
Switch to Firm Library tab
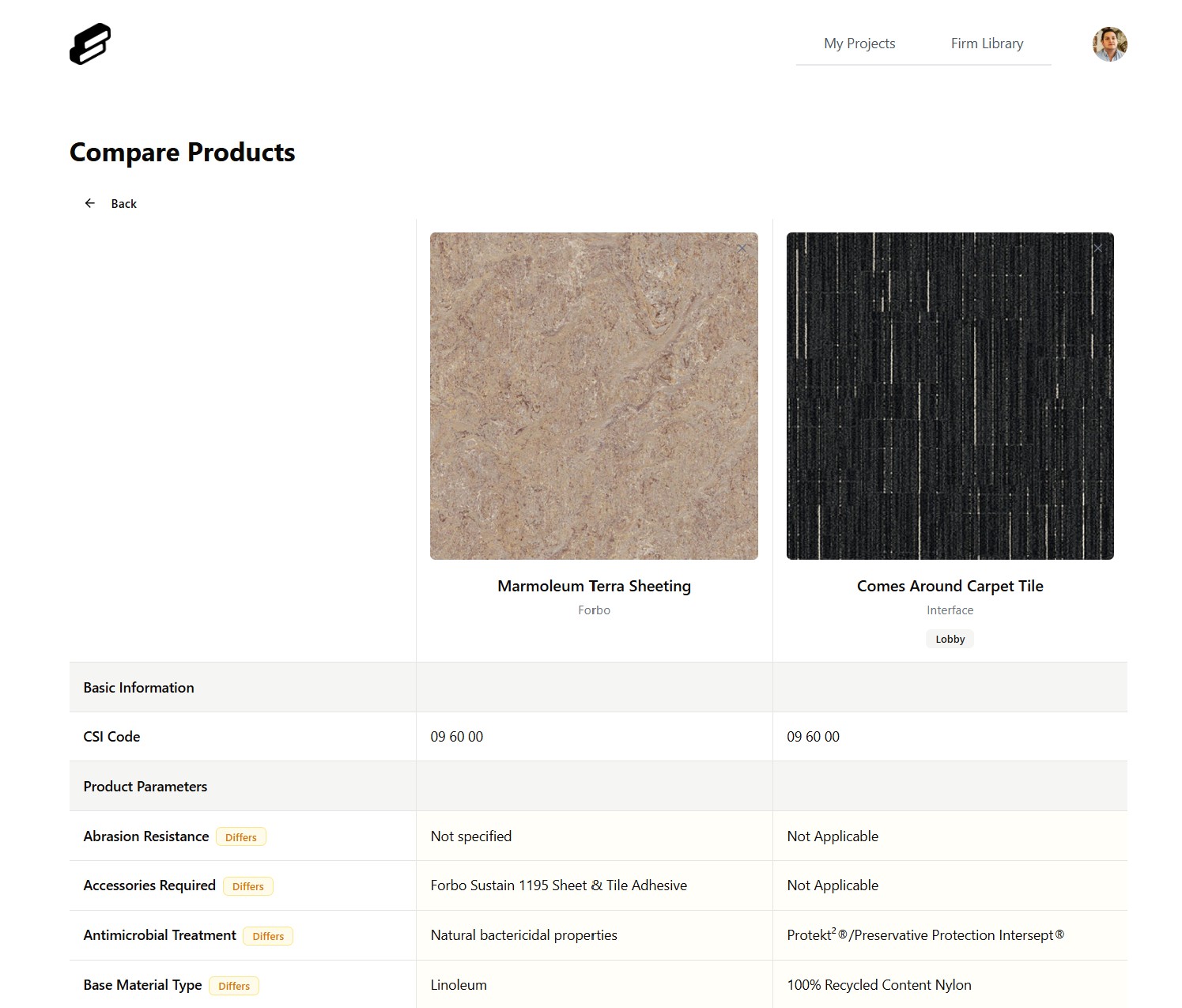click(987, 43)
